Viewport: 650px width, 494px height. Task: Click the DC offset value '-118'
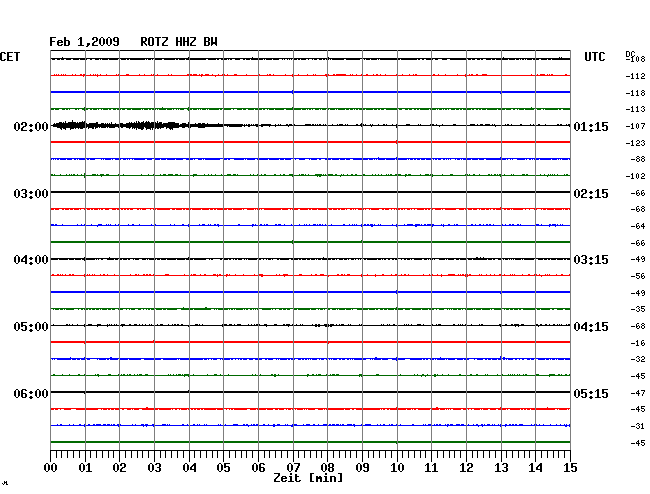coord(635,93)
